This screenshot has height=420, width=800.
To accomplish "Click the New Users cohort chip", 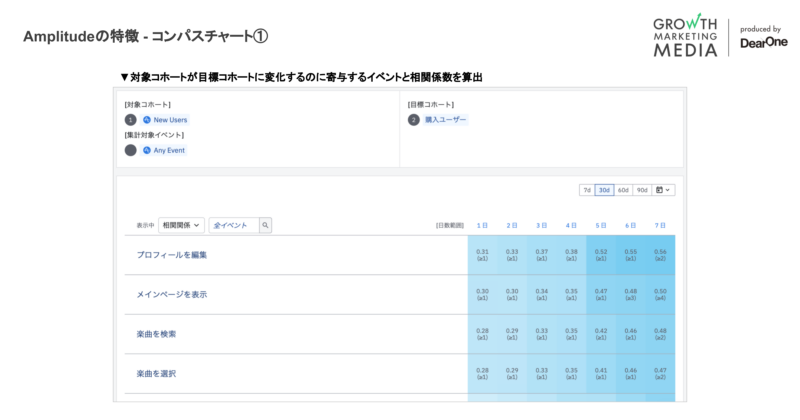I will tap(165, 120).
